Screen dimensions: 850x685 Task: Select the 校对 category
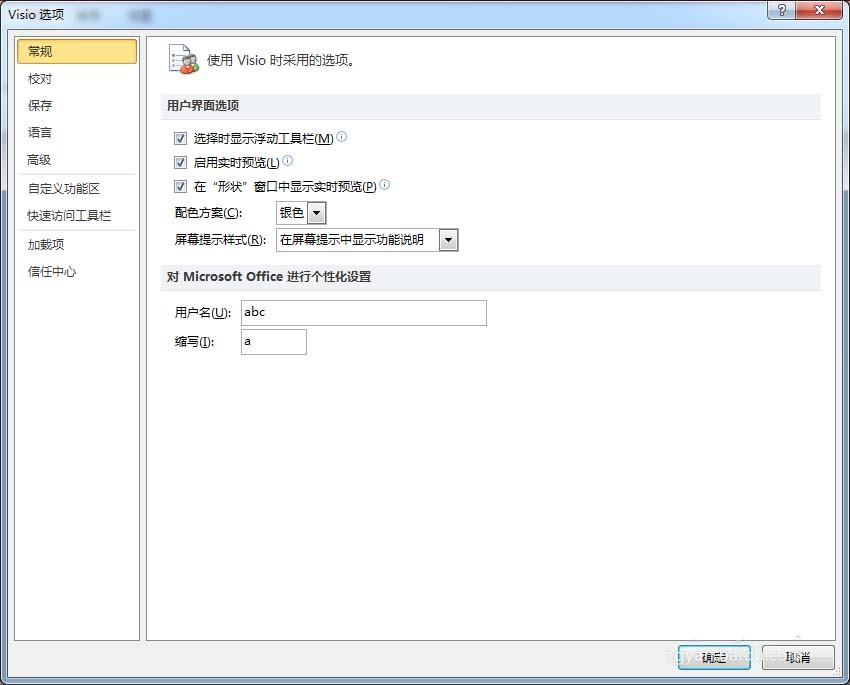[40, 79]
